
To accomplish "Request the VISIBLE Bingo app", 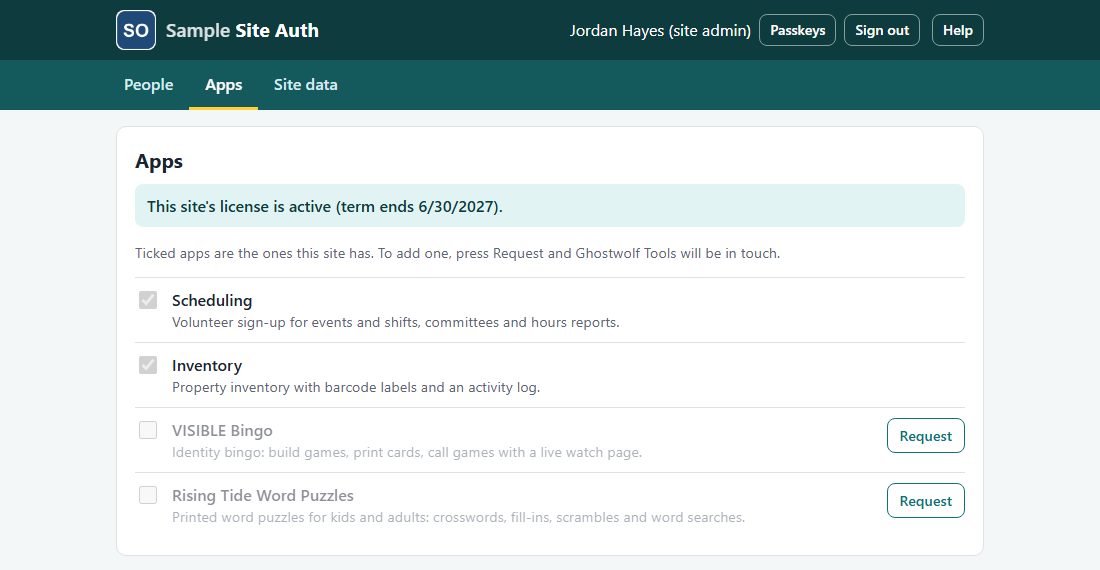I will pyautogui.click(x=925, y=435).
